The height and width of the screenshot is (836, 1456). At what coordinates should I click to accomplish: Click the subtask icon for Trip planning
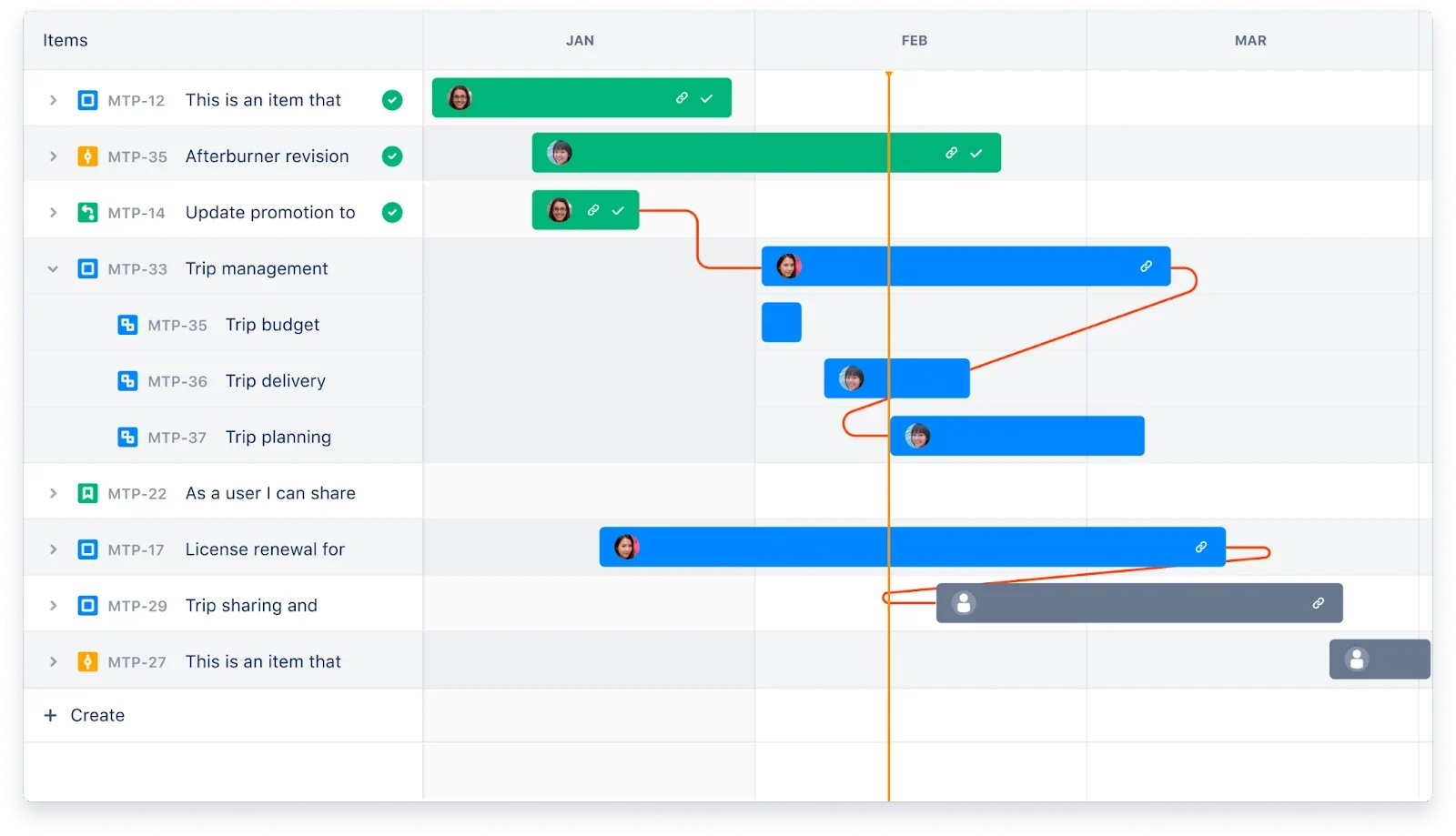click(127, 438)
